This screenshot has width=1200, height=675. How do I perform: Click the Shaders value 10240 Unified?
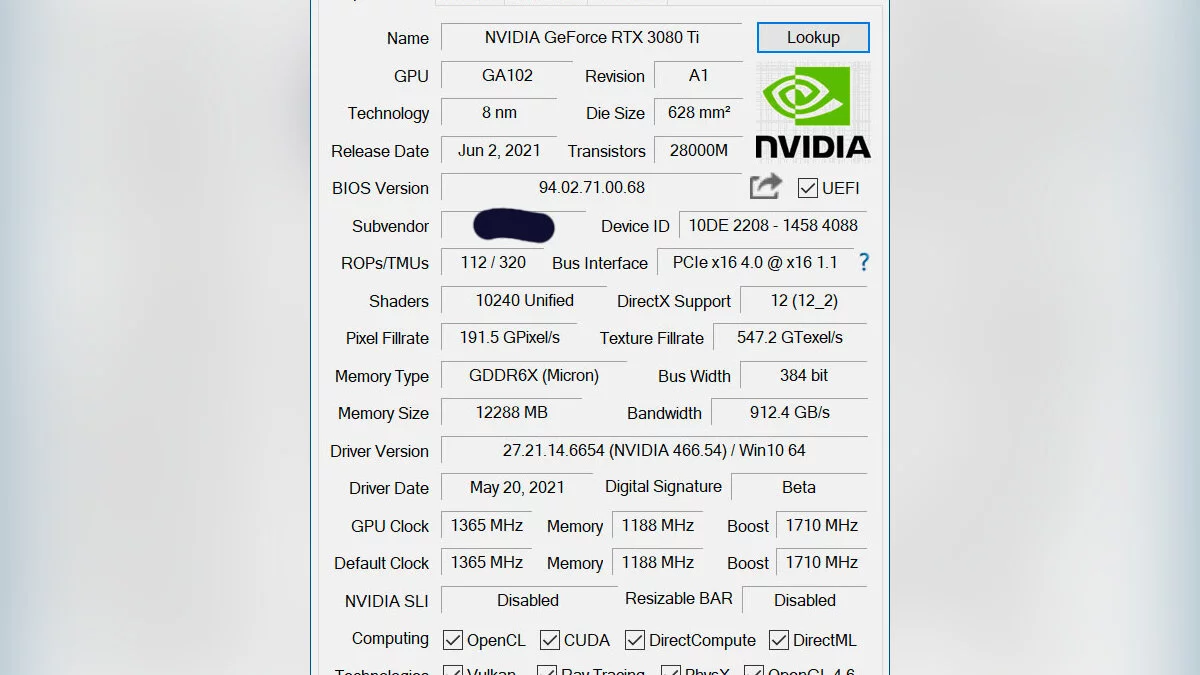(524, 301)
